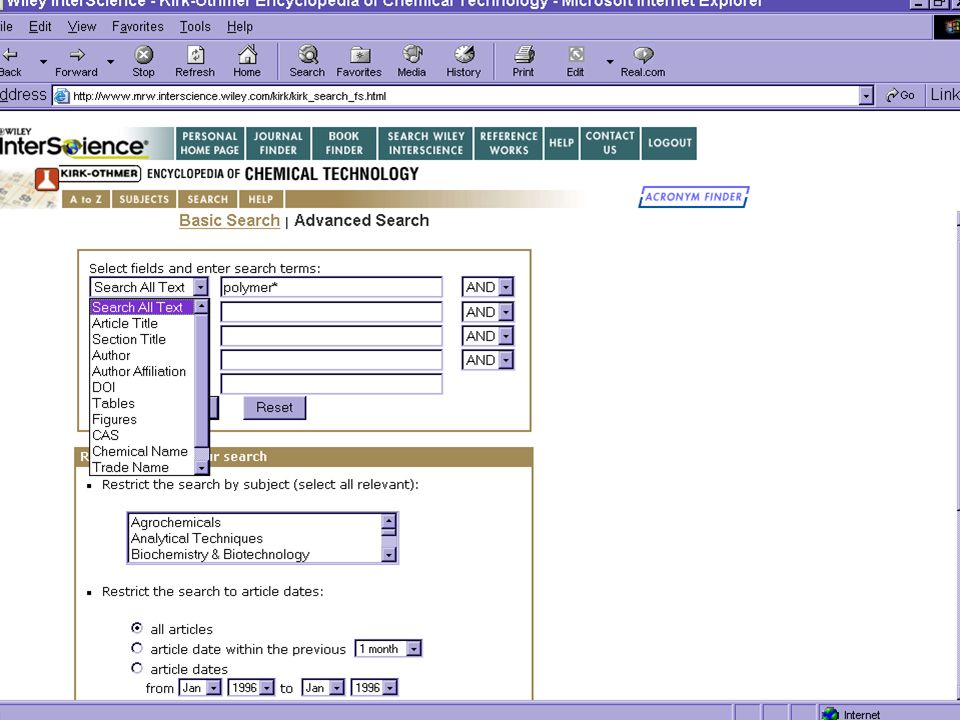This screenshot has width=960, height=720.
Task: Click the Kirk-Othmer flask logo icon
Action: click(x=47, y=179)
